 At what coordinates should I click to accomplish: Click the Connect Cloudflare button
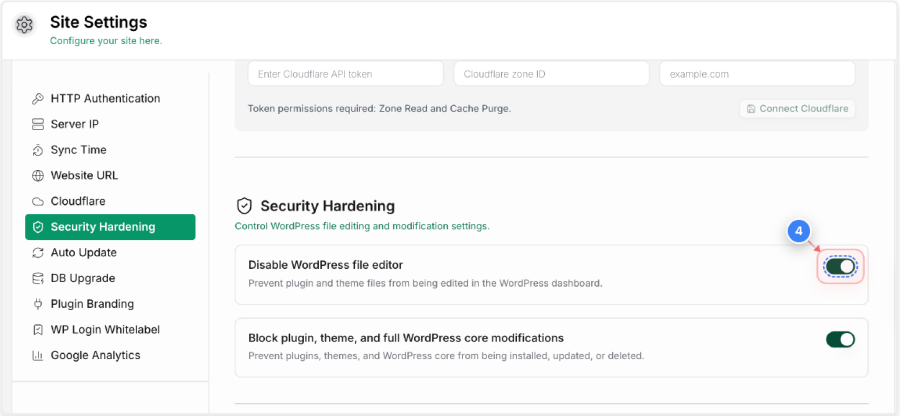[797, 108]
